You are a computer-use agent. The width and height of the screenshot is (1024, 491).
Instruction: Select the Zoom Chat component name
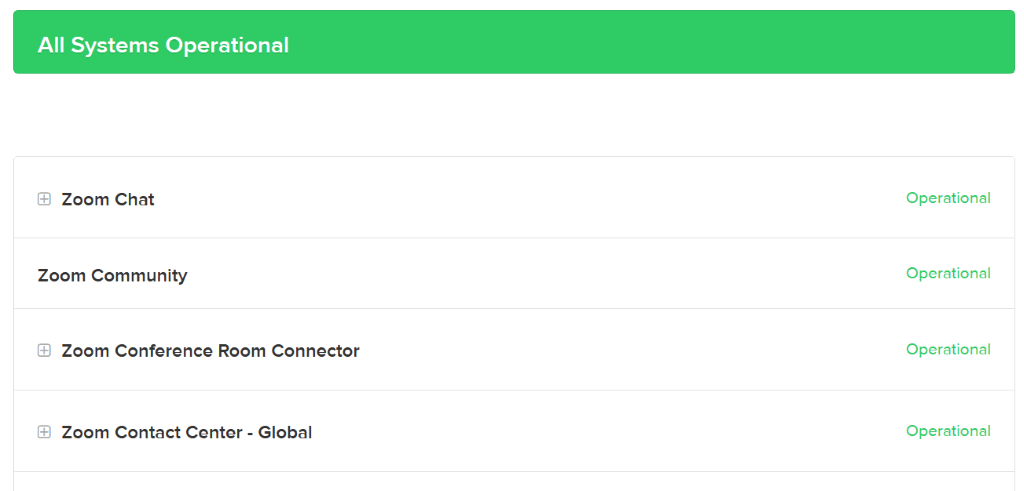click(108, 199)
